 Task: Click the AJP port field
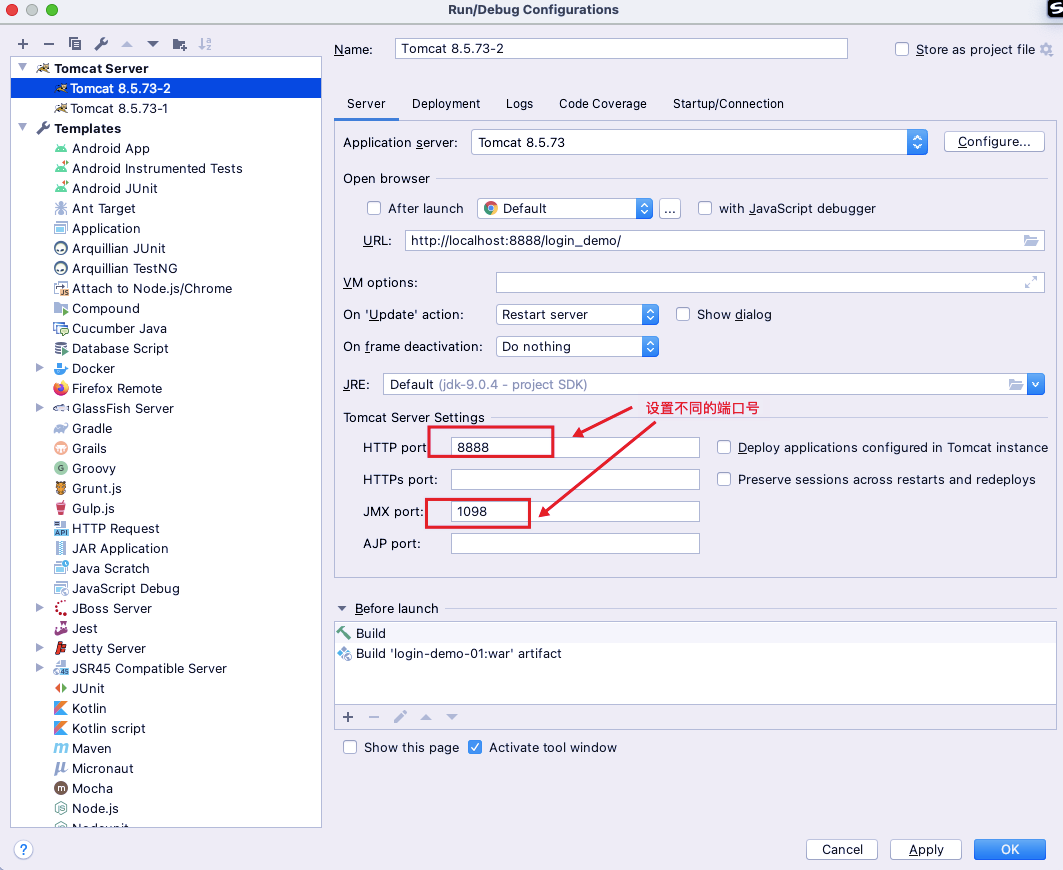coord(575,544)
